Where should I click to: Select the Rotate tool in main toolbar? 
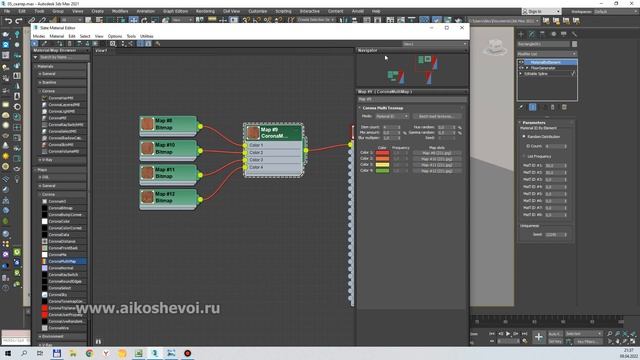(144, 20)
